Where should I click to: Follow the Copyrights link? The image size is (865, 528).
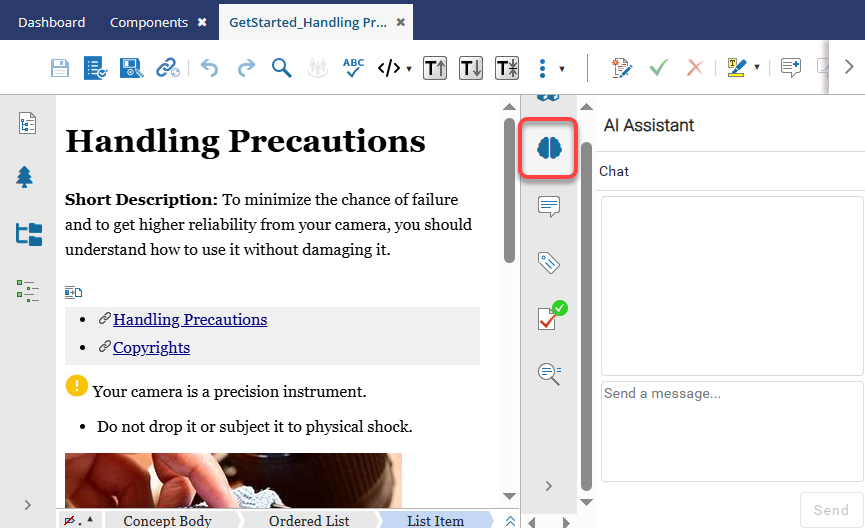(x=151, y=348)
